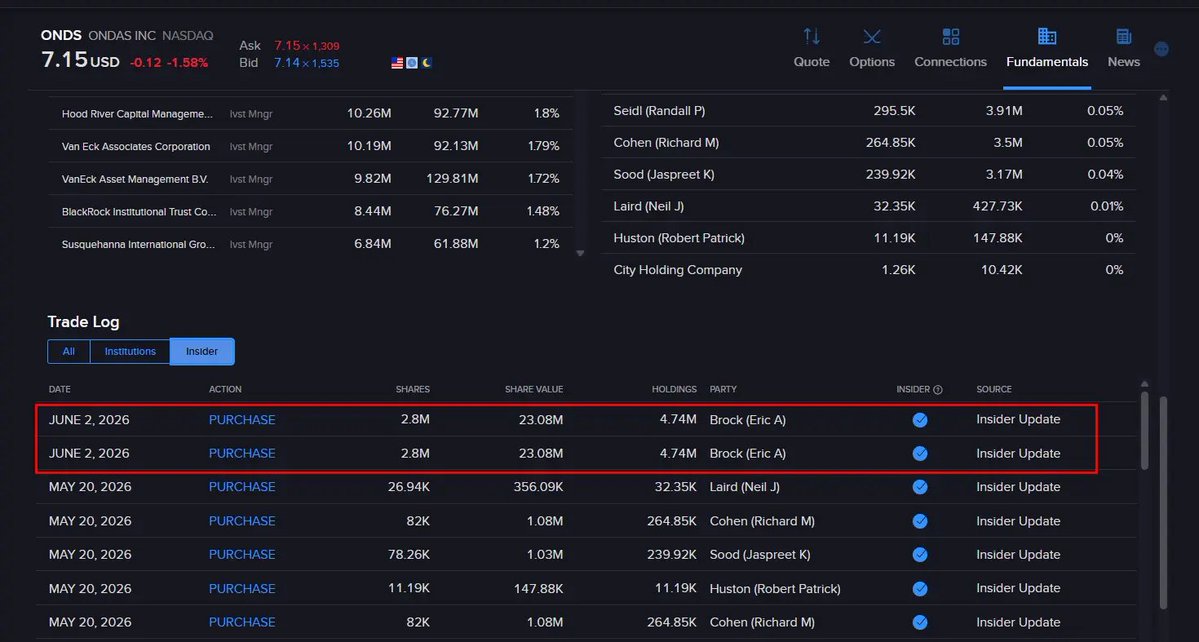Viewport: 1199px width, 642px height.
Task: Open the Options tab
Action: (872, 48)
